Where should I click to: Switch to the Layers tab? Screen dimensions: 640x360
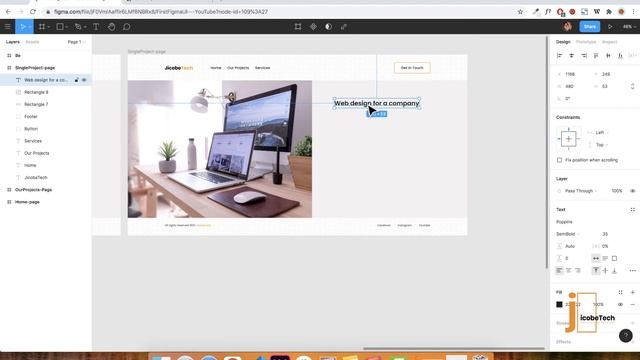tap(13, 42)
